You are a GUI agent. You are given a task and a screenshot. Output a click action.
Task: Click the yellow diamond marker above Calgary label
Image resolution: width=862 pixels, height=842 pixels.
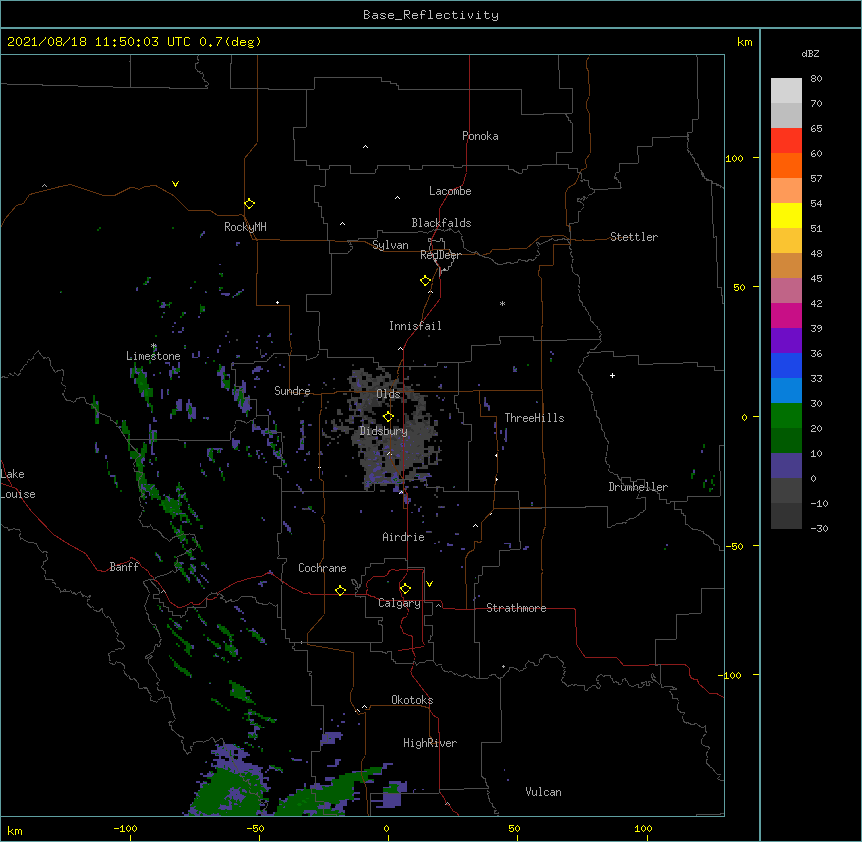pos(405,589)
